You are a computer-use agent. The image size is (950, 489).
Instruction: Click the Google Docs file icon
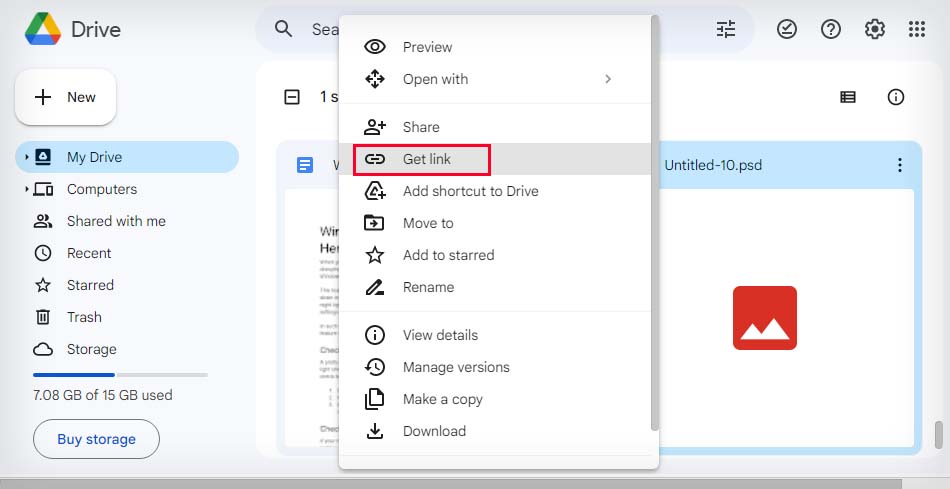click(x=305, y=165)
